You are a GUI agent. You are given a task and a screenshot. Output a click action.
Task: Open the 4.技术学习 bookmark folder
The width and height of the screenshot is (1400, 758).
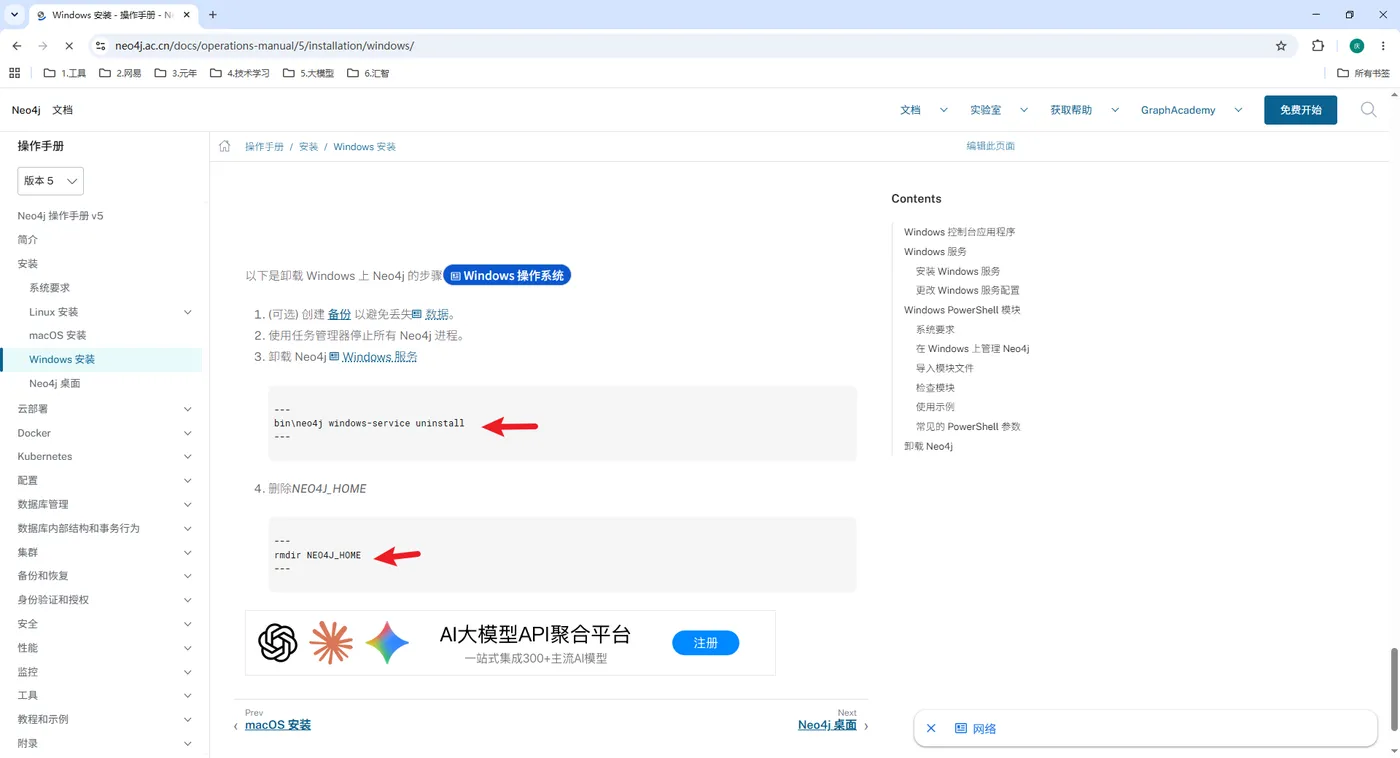pyautogui.click(x=240, y=73)
